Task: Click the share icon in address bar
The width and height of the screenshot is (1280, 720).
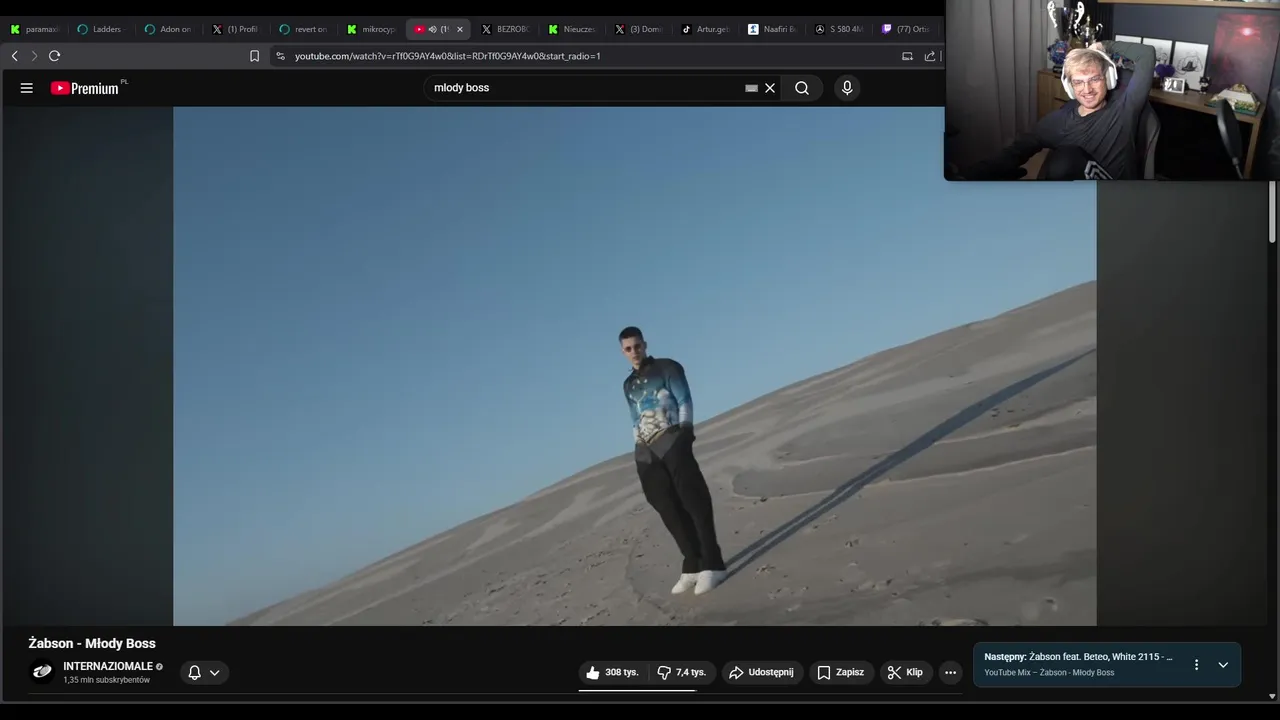Action: 929,56
